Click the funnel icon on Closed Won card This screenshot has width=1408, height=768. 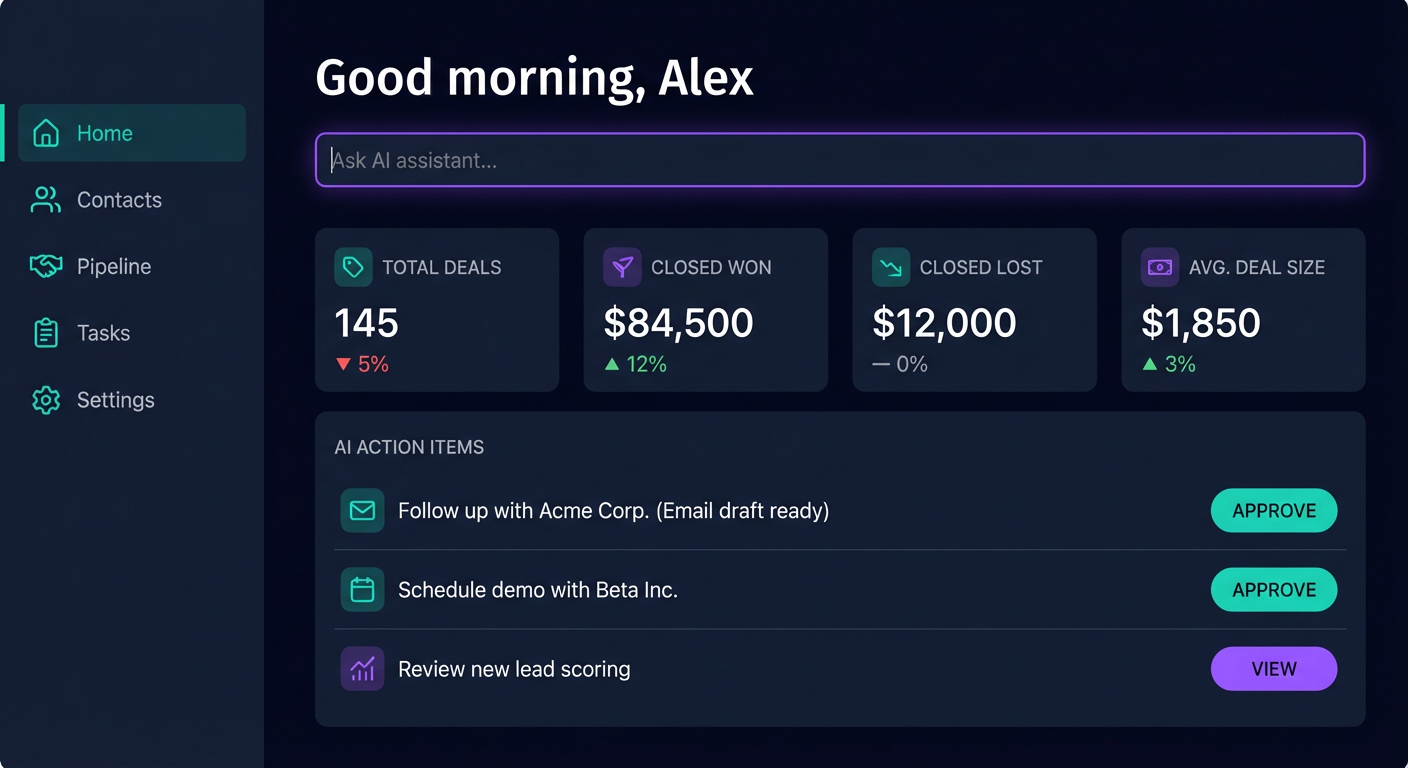coord(621,267)
